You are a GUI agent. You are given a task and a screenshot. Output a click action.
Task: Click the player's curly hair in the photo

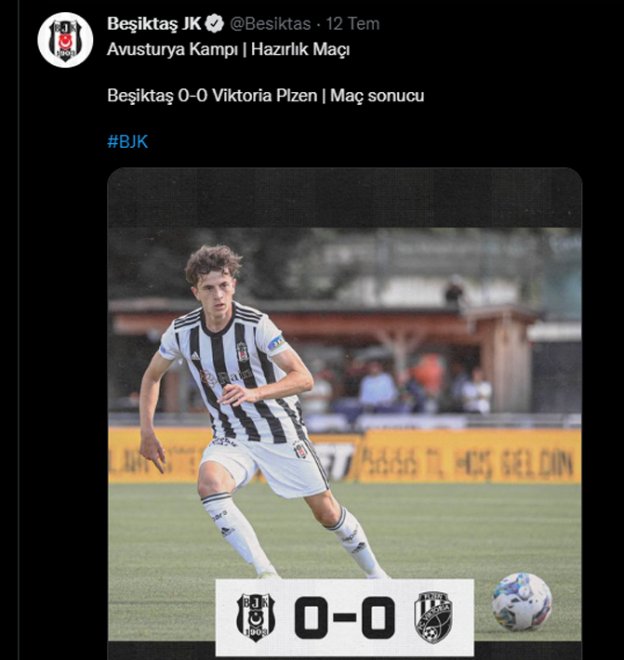click(213, 263)
